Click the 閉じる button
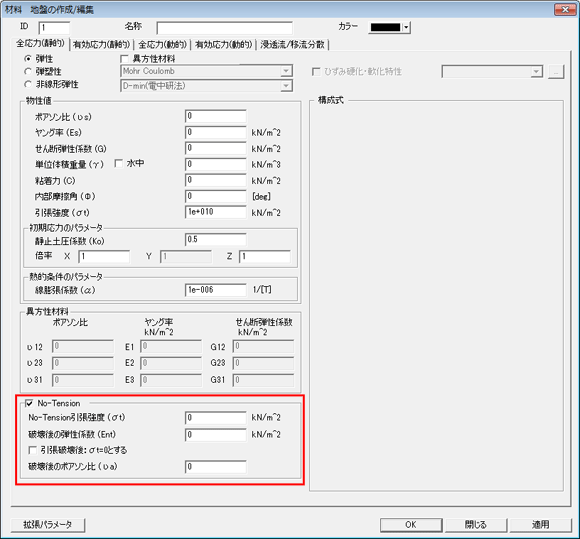 point(476,525)
